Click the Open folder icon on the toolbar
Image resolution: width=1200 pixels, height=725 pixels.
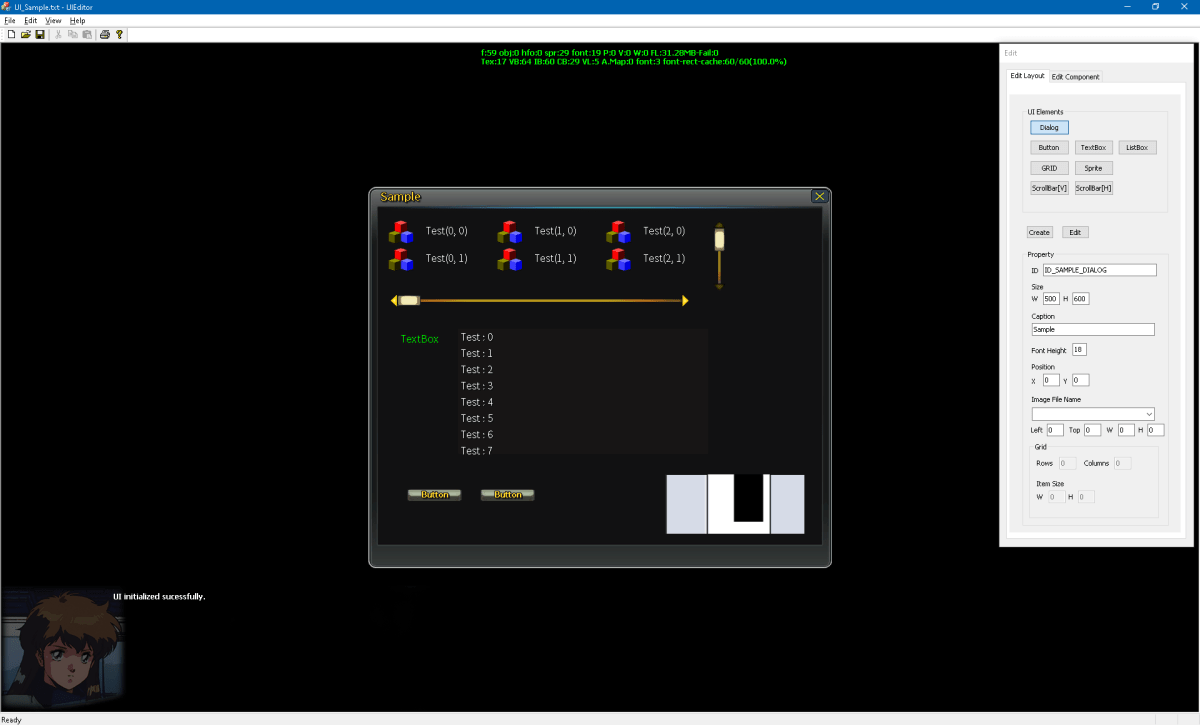24,34
